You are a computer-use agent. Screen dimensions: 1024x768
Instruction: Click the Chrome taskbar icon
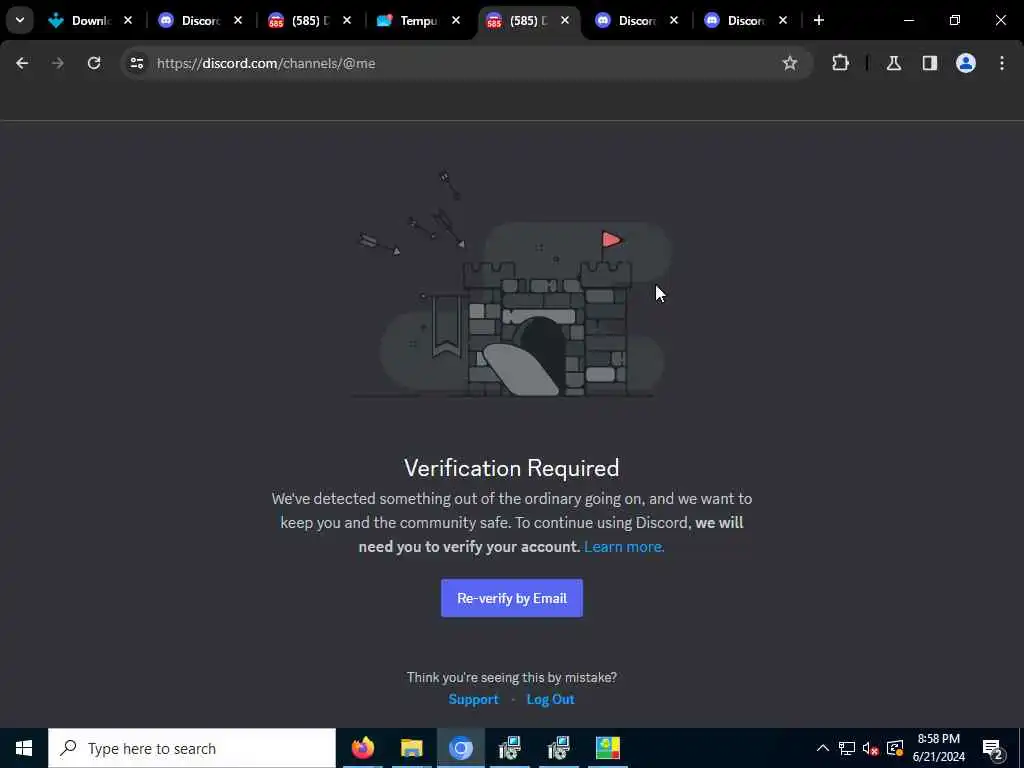coord(460,748)
